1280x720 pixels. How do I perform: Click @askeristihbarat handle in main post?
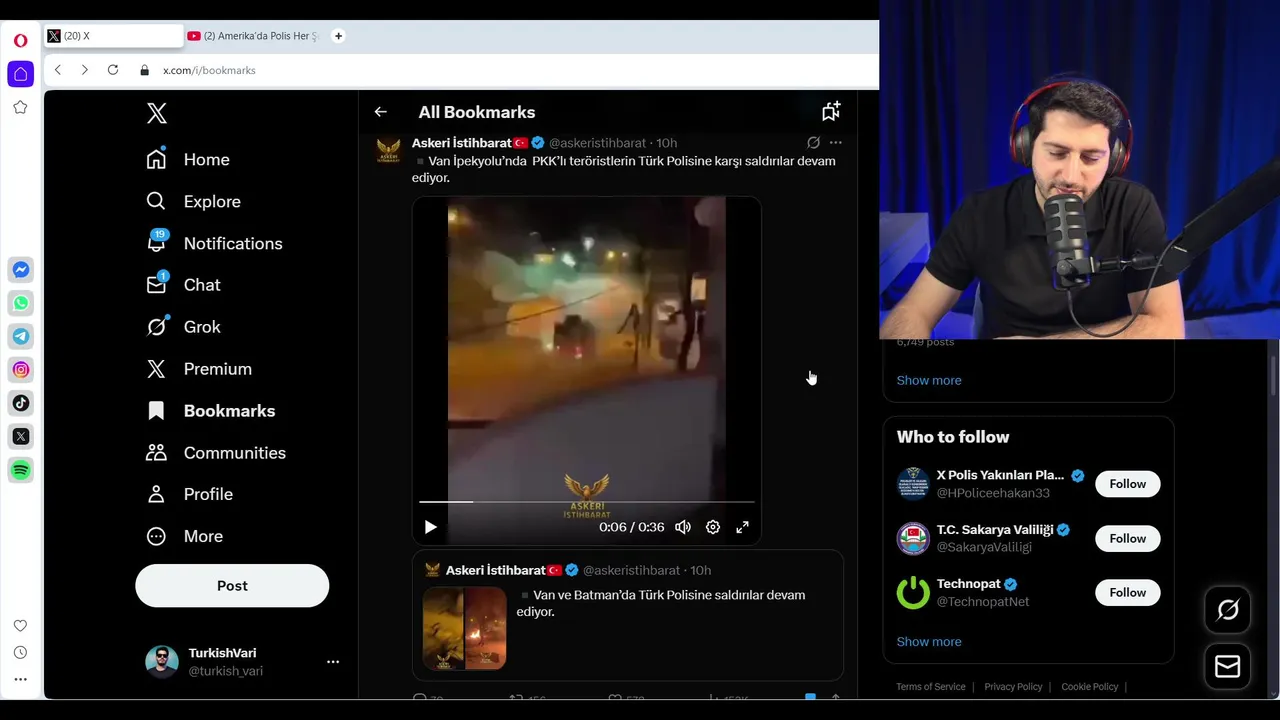coord(597,143)
